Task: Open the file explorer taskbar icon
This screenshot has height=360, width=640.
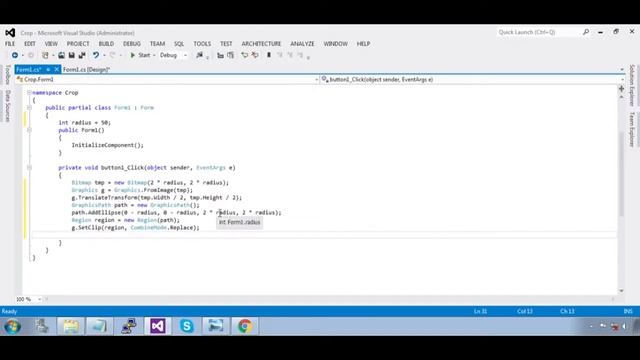Action: pos(71,326)
